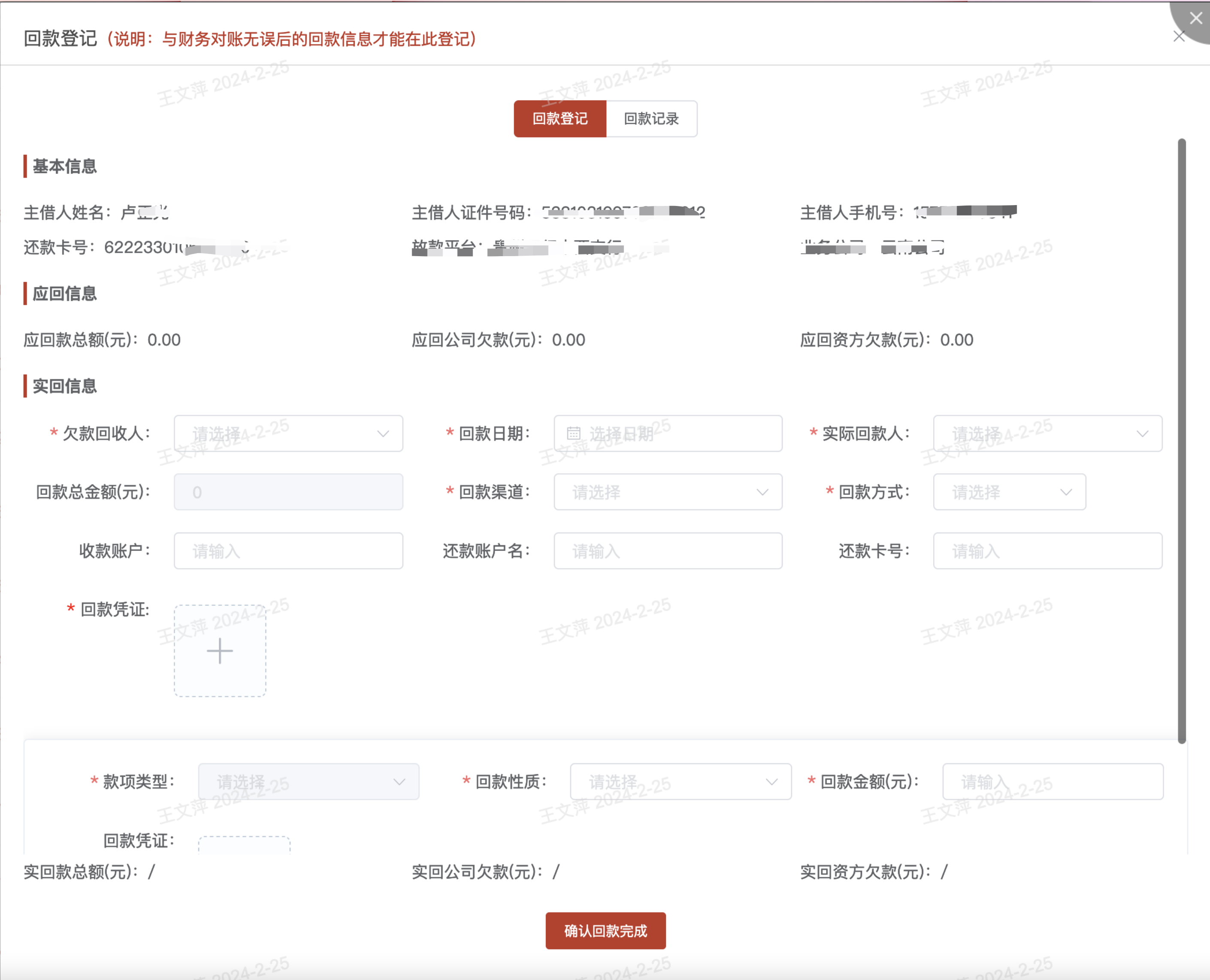Click the round overlay close icon at corner

click(x=1195, y=18)
